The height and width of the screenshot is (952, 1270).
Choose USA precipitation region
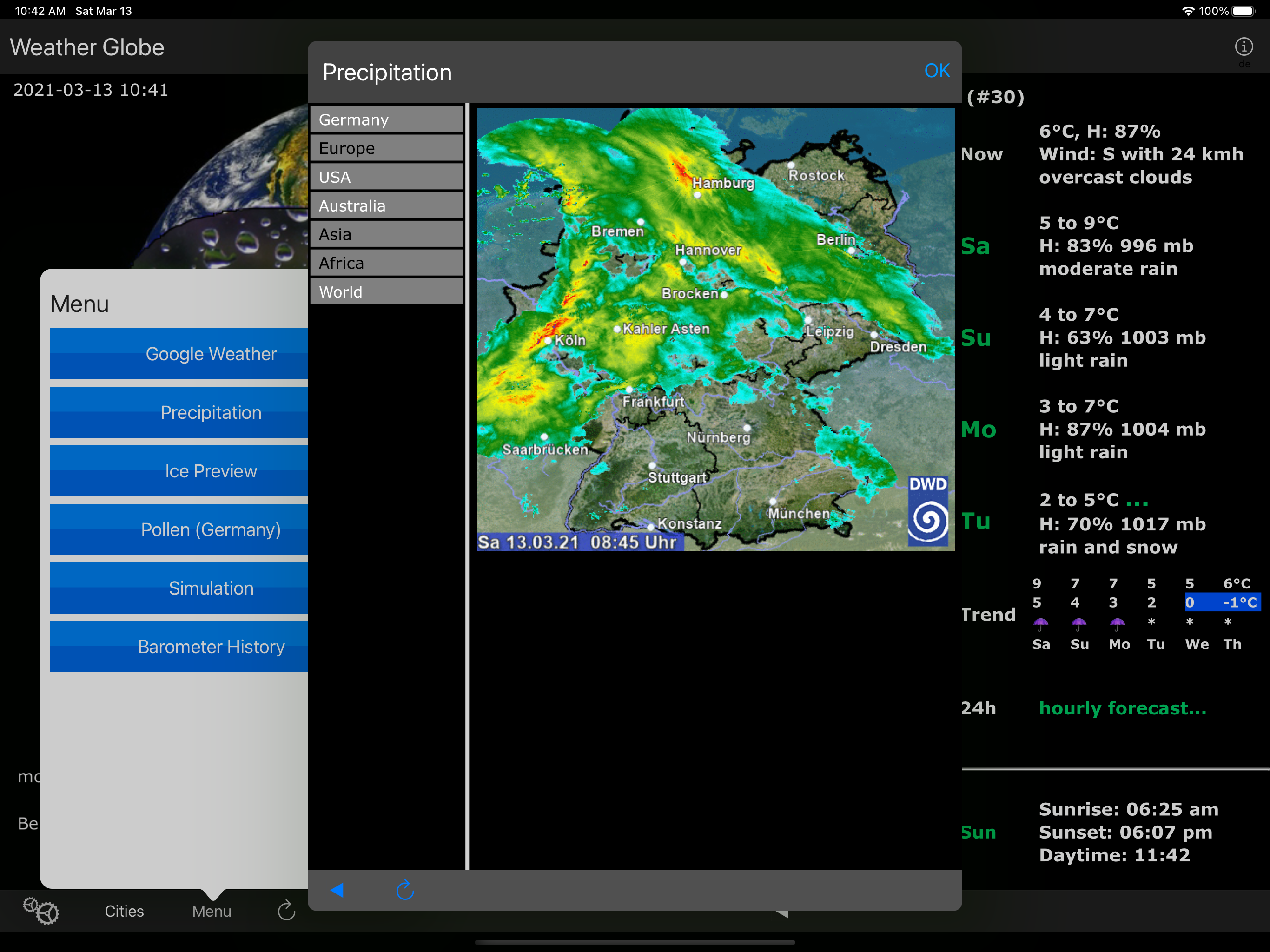pos(386,177)
